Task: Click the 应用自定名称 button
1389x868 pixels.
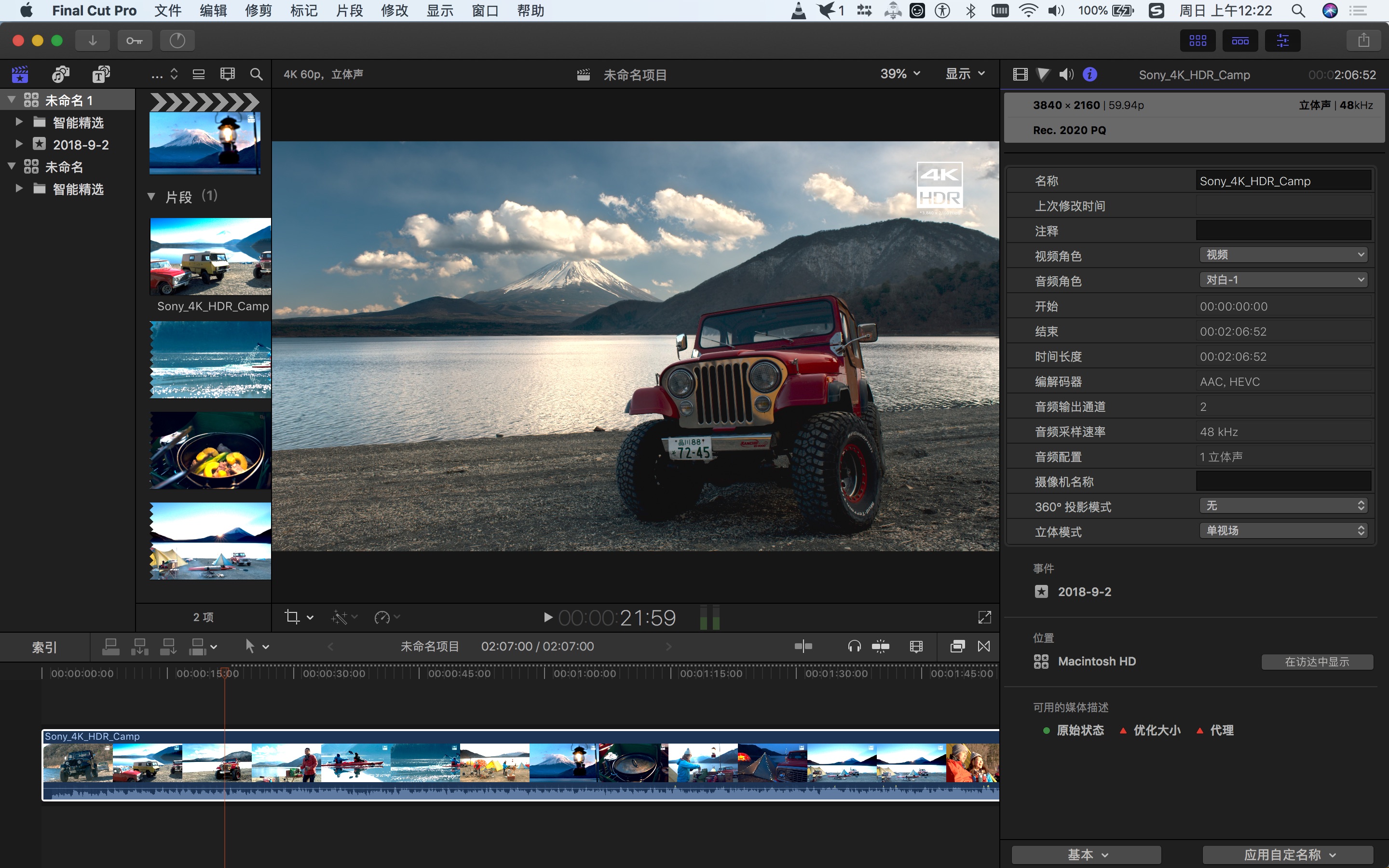Action: tap(1287, 855)
